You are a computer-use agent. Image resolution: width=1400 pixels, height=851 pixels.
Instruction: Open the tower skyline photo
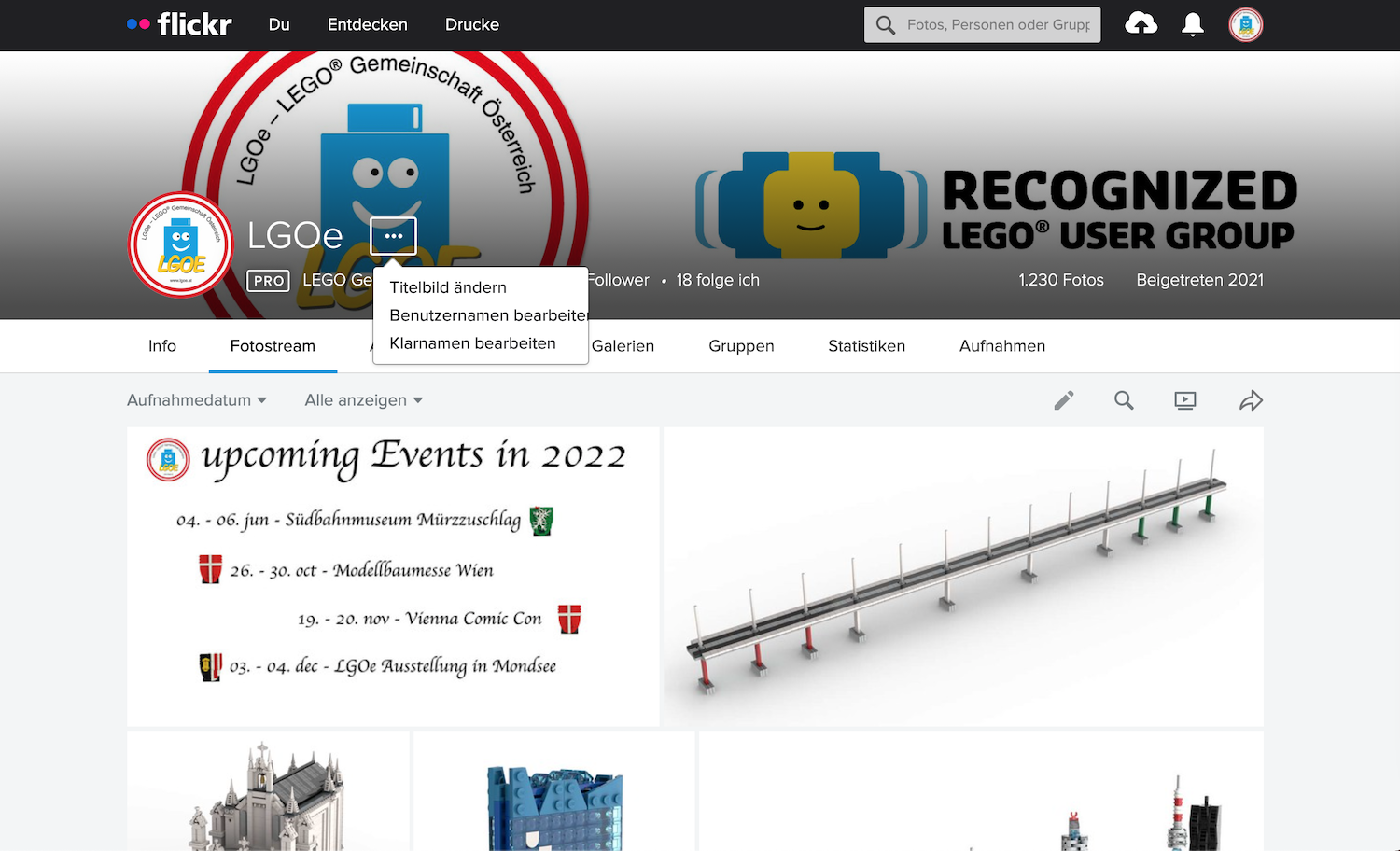(981, 790)
